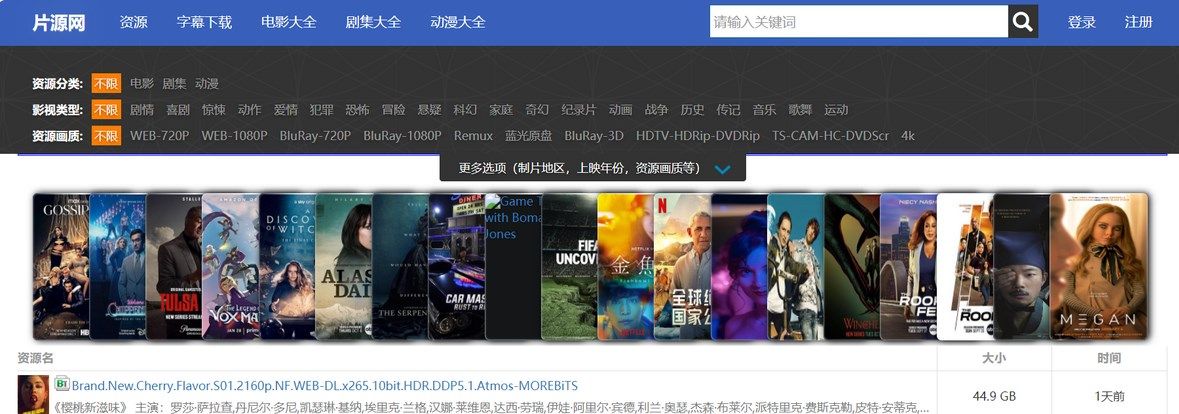1179x414 pixels.
Task: Filter quality by TS-CAM-HC-DVDScr
Action: point(831,136)
